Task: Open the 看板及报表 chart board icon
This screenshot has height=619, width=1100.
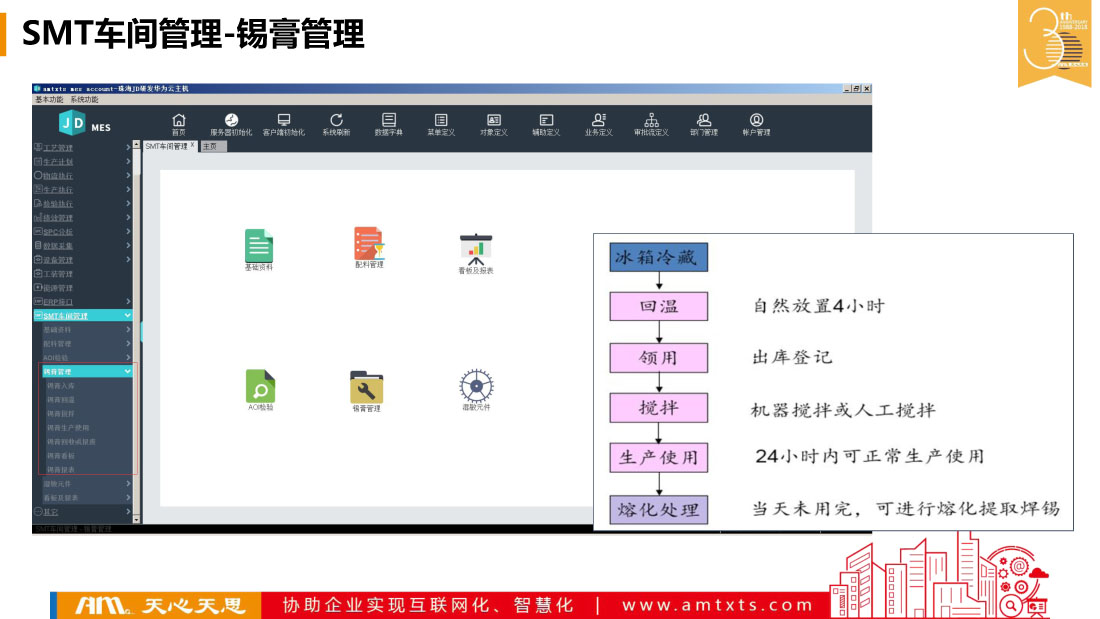Action: pos(475,247)
